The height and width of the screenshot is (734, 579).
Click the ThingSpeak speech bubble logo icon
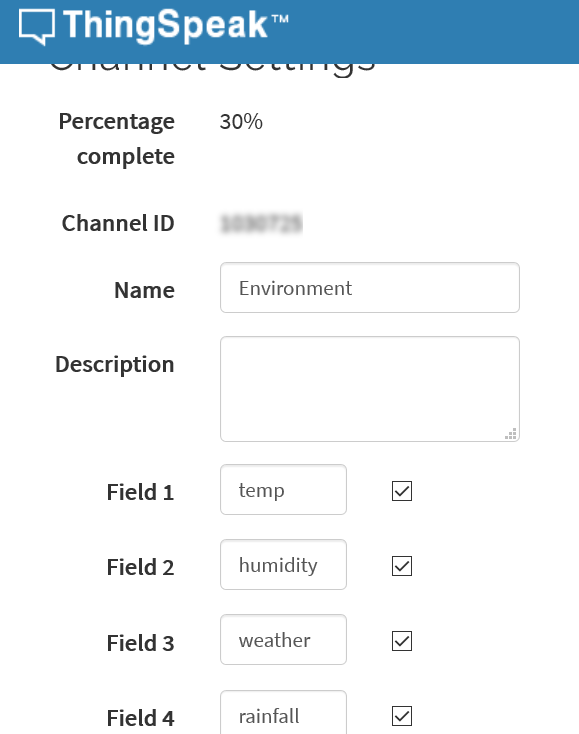coord(37,27)
